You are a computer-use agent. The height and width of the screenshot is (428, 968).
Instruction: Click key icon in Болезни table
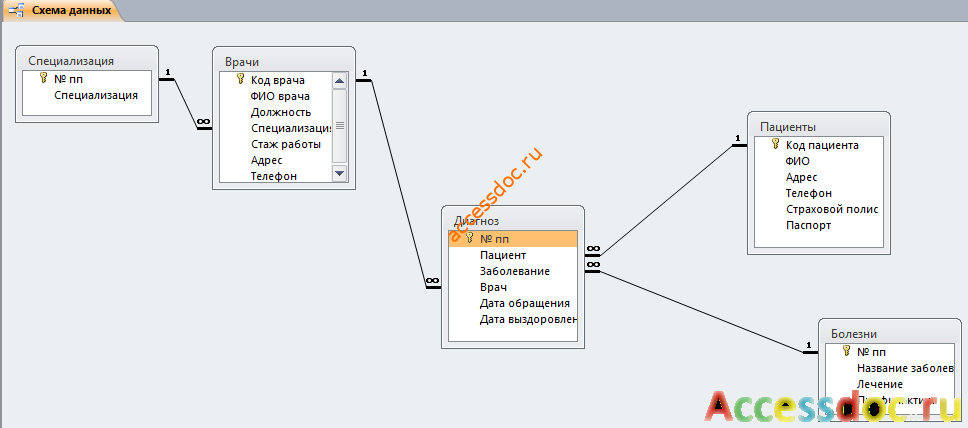(x=847, y=351)
